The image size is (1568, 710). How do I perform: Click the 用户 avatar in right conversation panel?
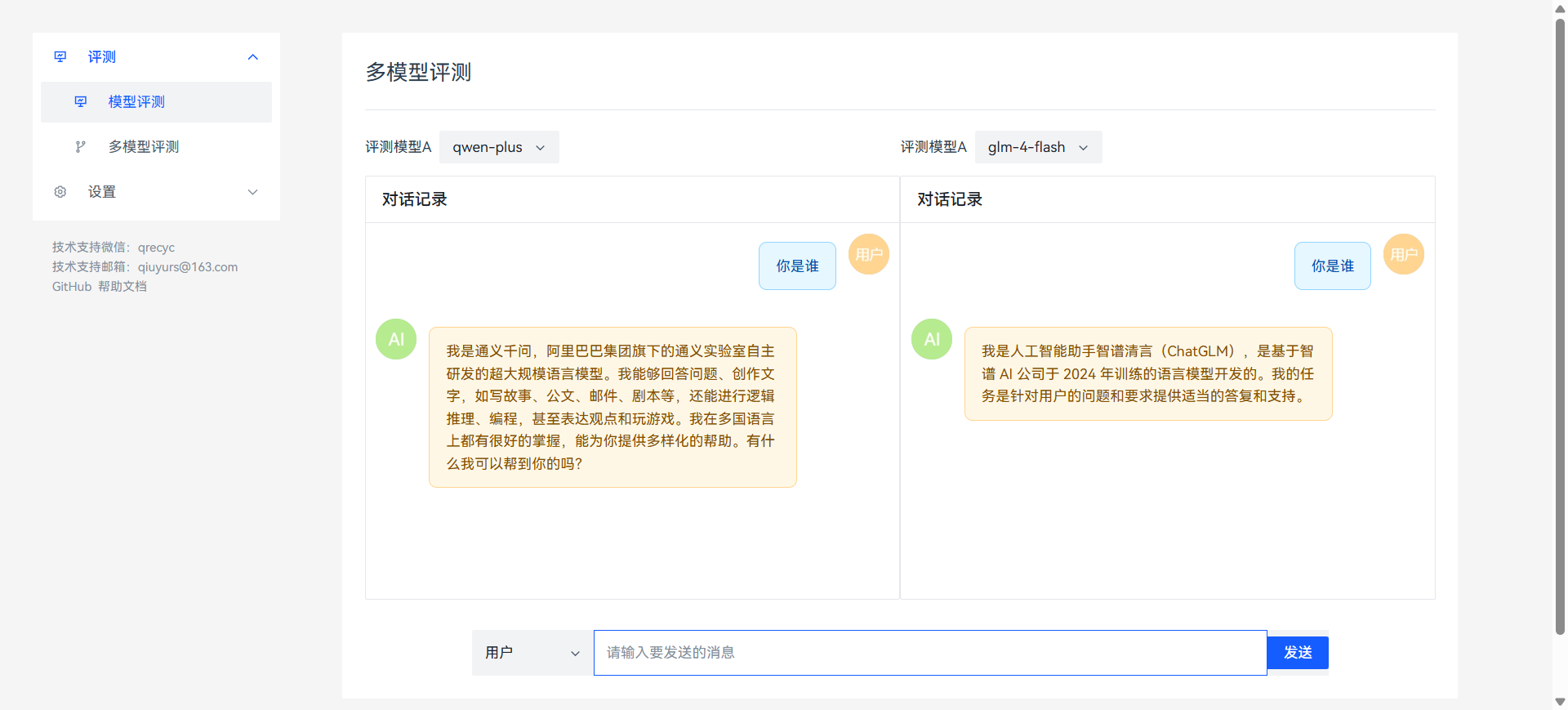pyautogui.click(x=1404, y=254)
